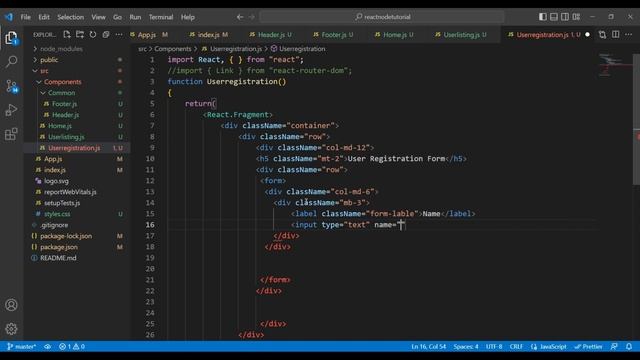Collapse the Components folder
Image resolution: width=640 pixels, height=360 pixels.
pos(62,82)
